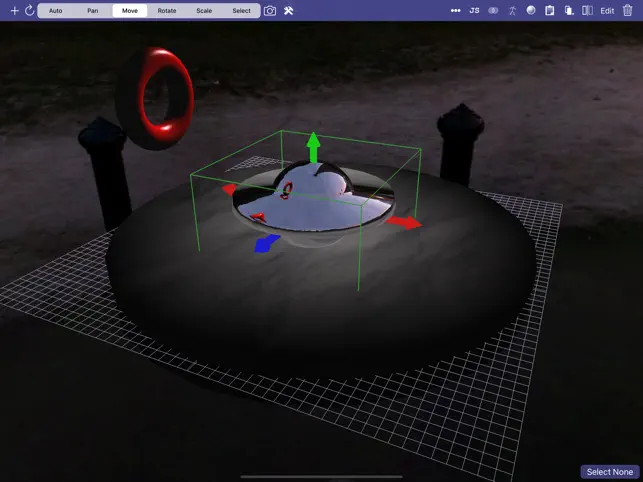Screen dimensions: 643x482
Task: Click the mirror split-panel icon
Action: coord(587,11)
